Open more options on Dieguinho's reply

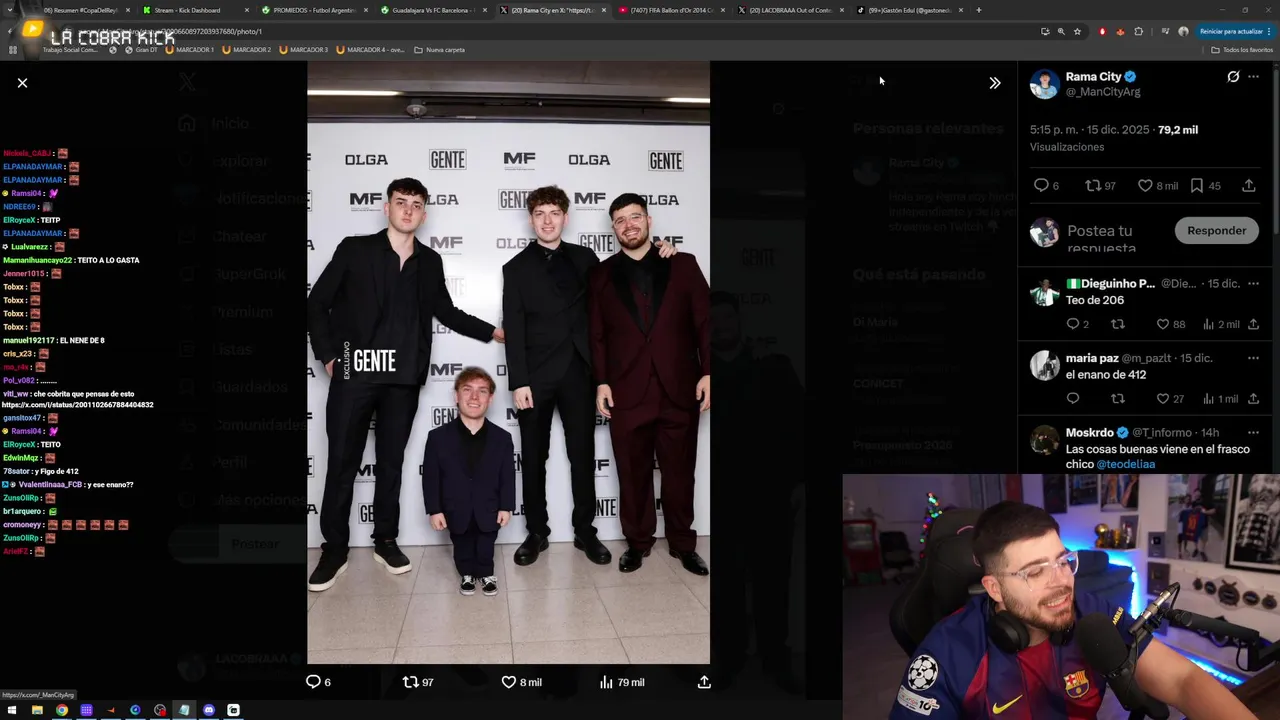point(1253,283)
